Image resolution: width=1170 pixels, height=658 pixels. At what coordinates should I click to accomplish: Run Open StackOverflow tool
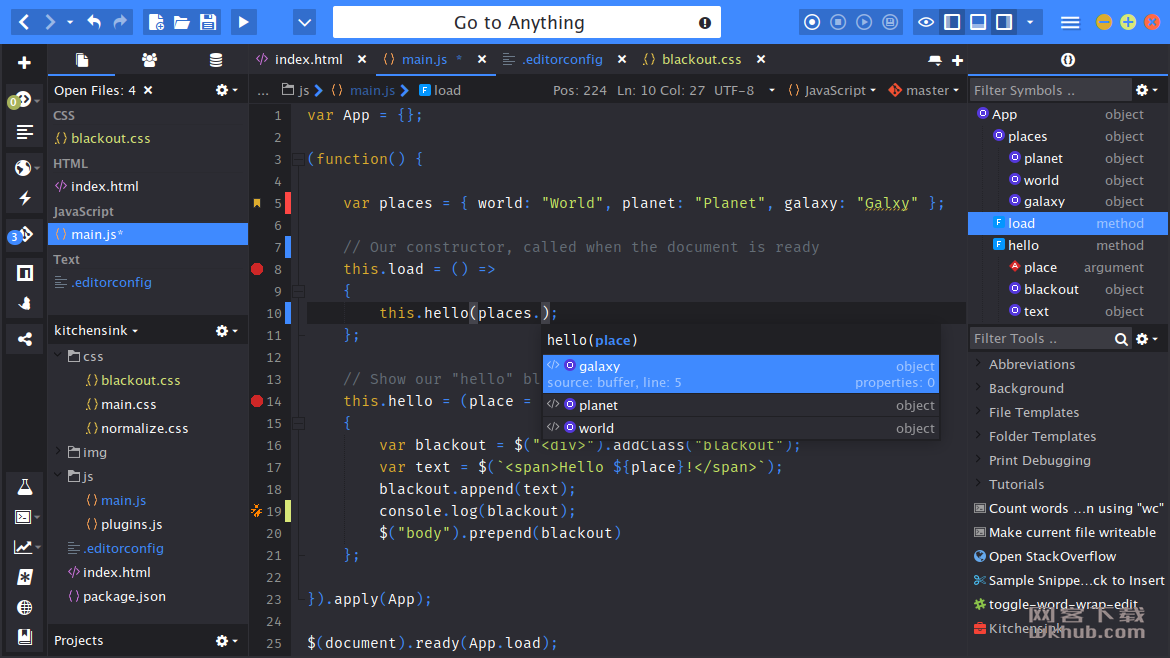point(1052,556)
